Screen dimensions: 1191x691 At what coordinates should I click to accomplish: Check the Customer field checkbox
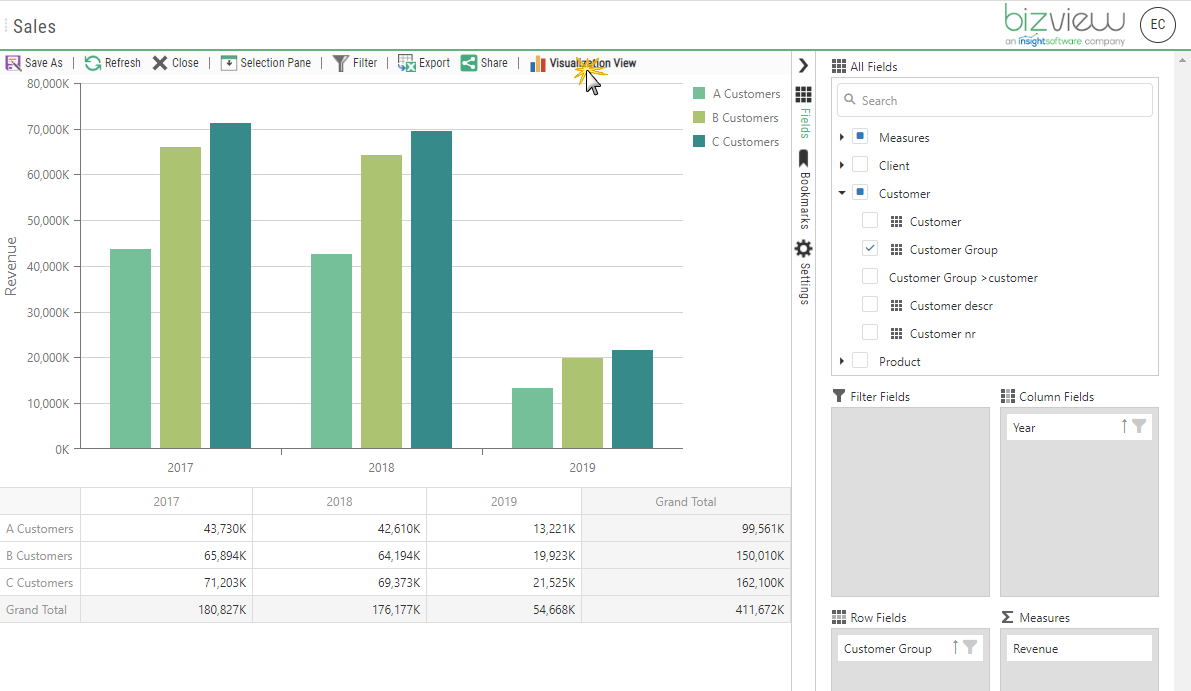[x=869, y=221]
